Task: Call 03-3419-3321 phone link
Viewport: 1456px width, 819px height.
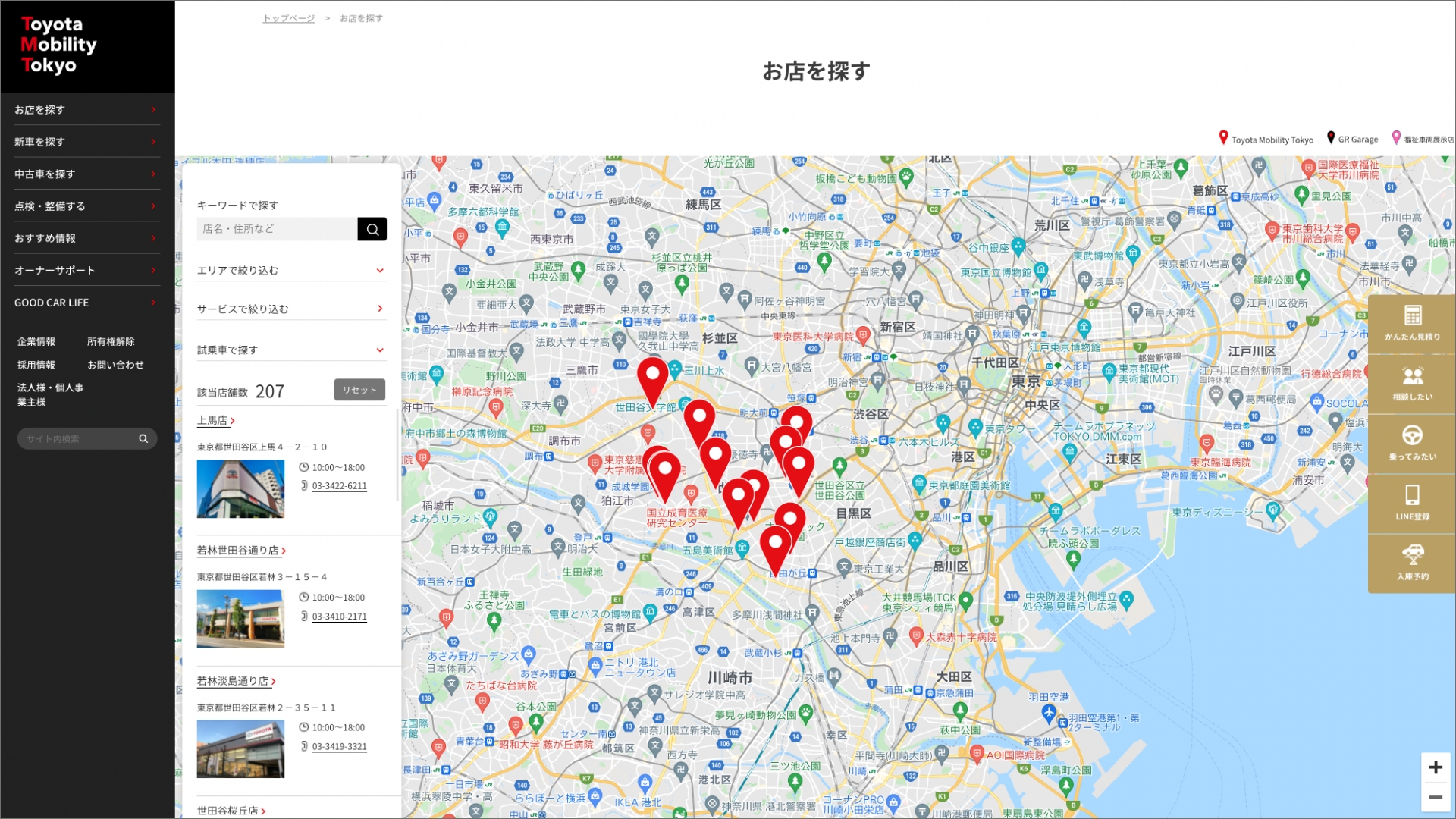Action: click(340, 747)
